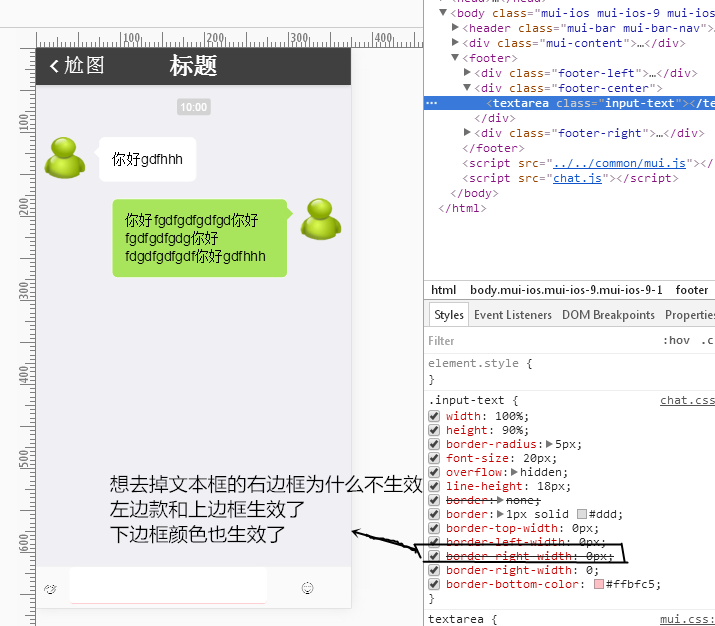Click the #ffbfc5 pink color swatch
Screen dimensions: 715x626
pos(599,584)
